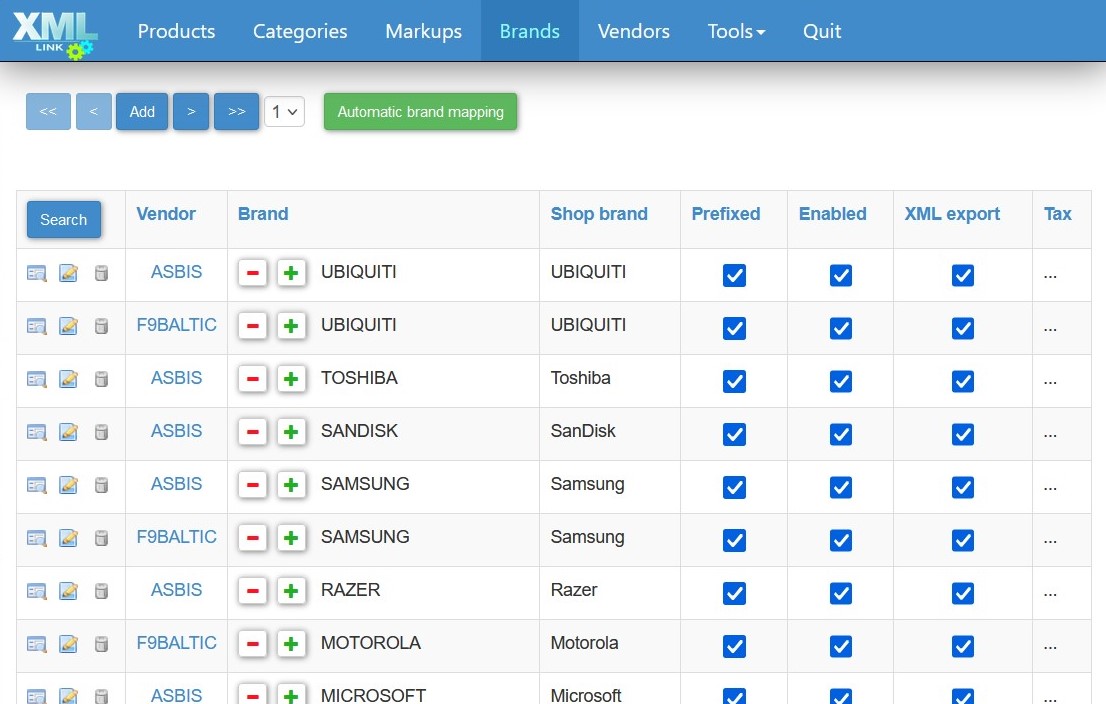
Task: Sort by the Brand column header
Action: pos(263,214)
